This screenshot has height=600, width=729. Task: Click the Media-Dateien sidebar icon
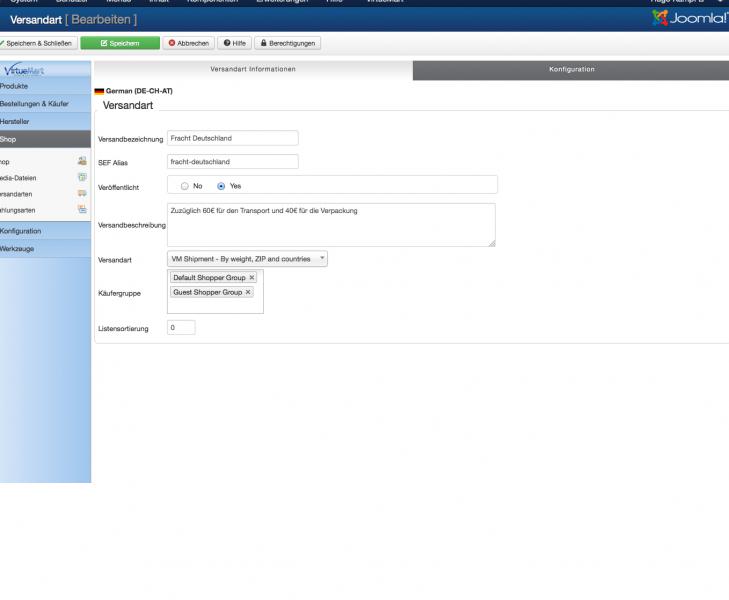82,177
